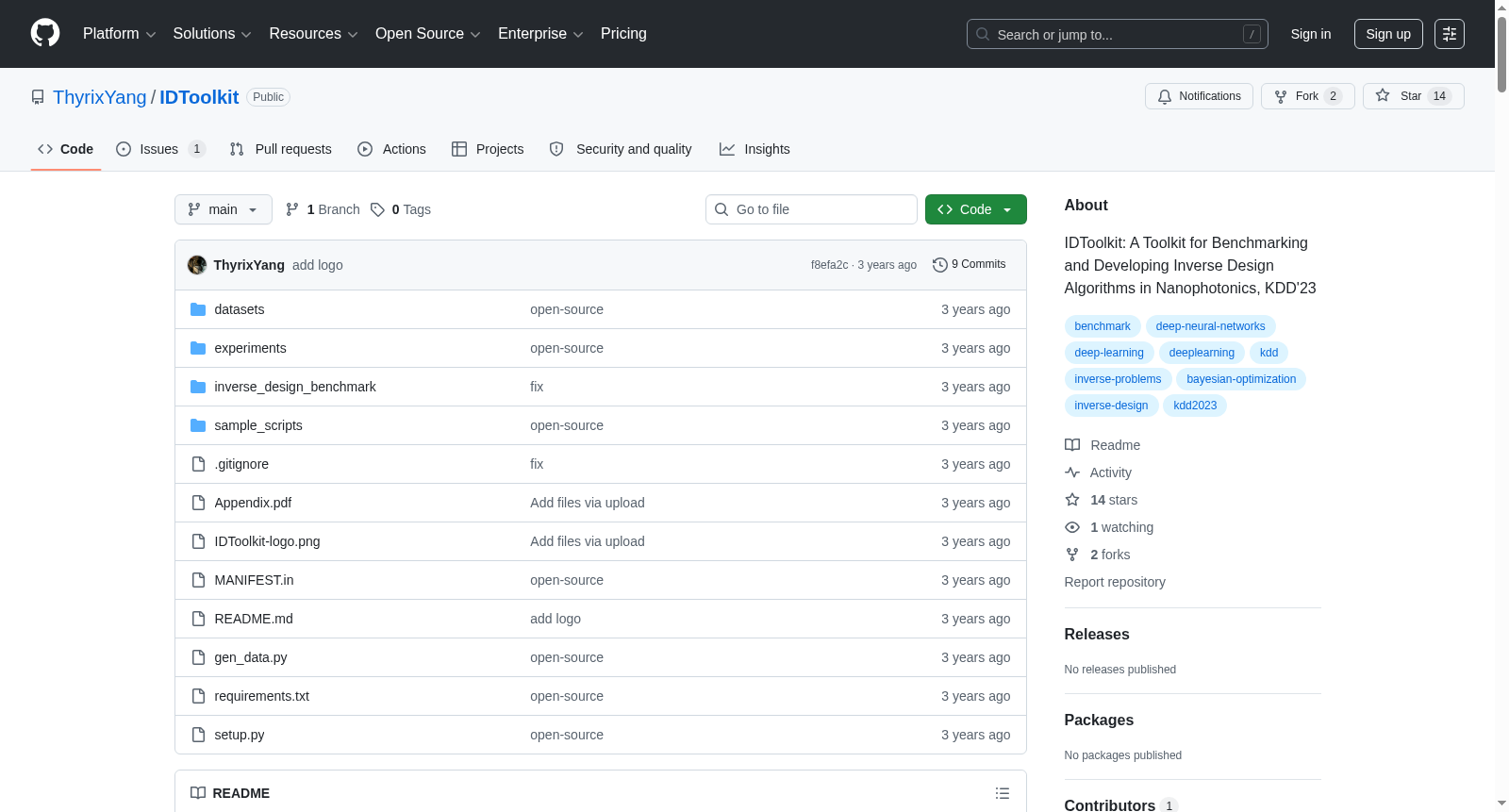The height and width of the screenshot is (812, 1509).
Task: Click the README outline list icon
Action: [x=1003, y=793]
